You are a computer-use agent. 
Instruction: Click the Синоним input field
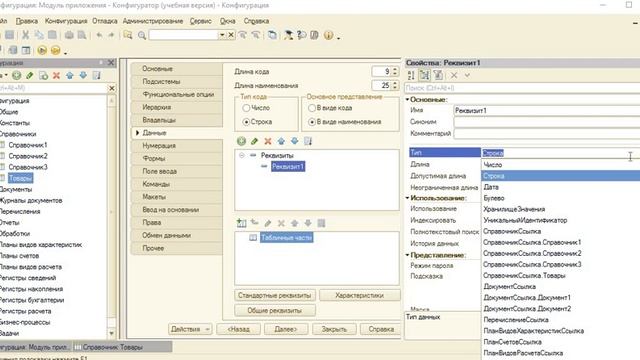tap(547, 122)
